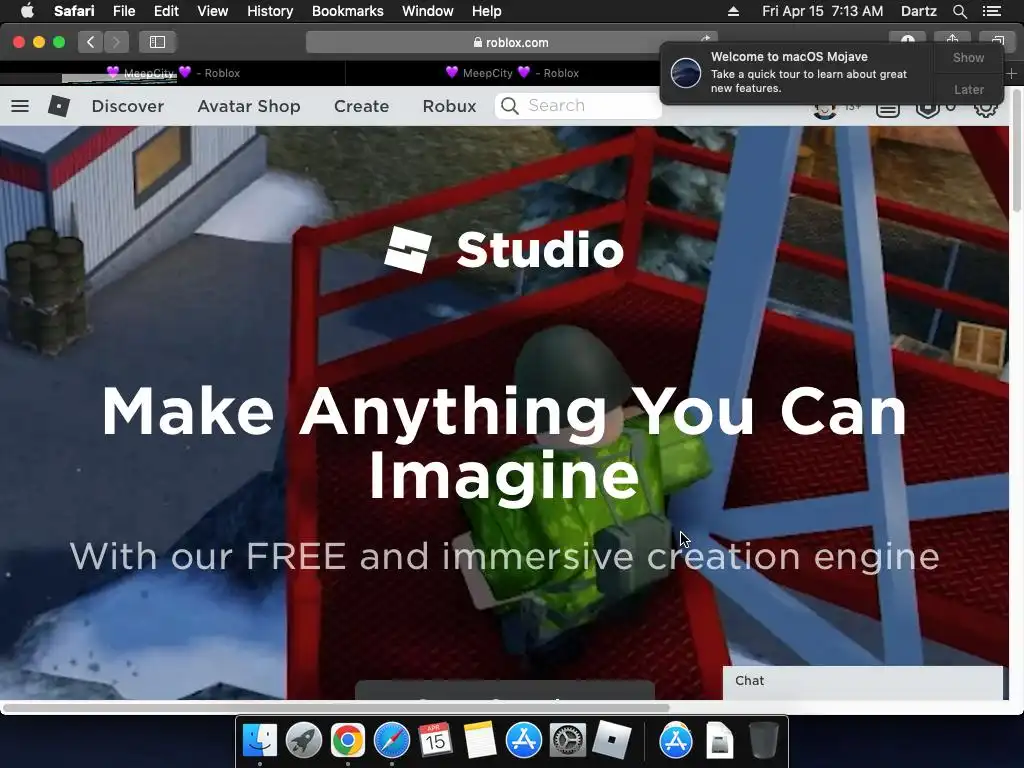The width and height of the screenshot is (1024, 768).
Task: Open Notification Center from the menu bar
Action: point(991,11)
